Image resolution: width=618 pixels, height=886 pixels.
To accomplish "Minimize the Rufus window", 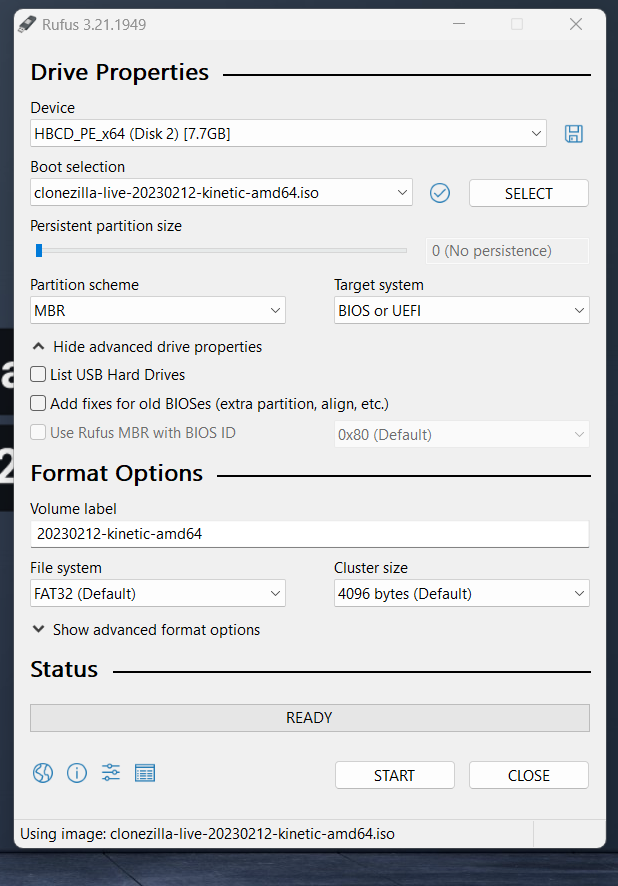I will pos(459,24).
